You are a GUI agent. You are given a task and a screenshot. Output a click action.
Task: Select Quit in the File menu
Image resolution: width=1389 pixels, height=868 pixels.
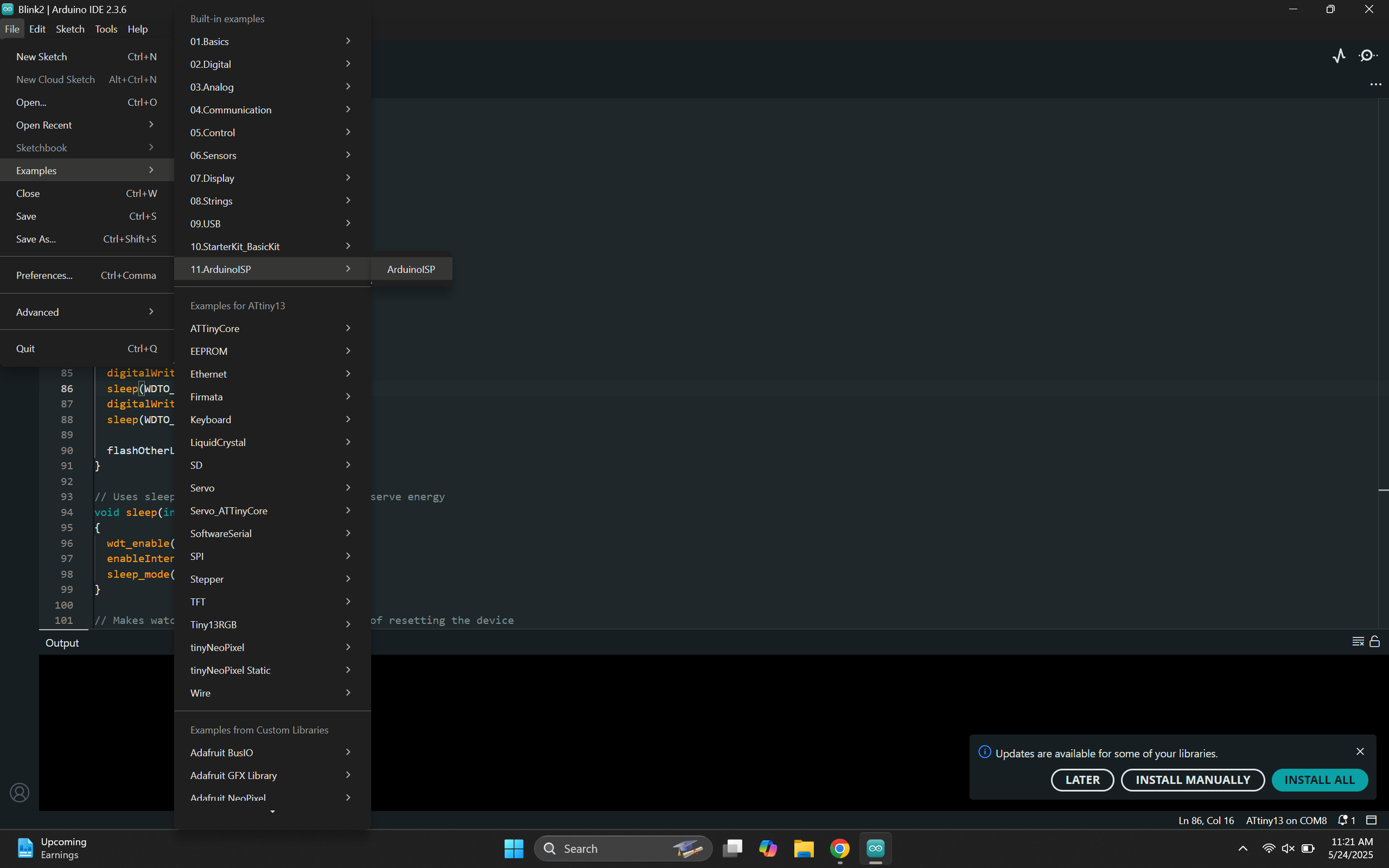click(87, 348)
